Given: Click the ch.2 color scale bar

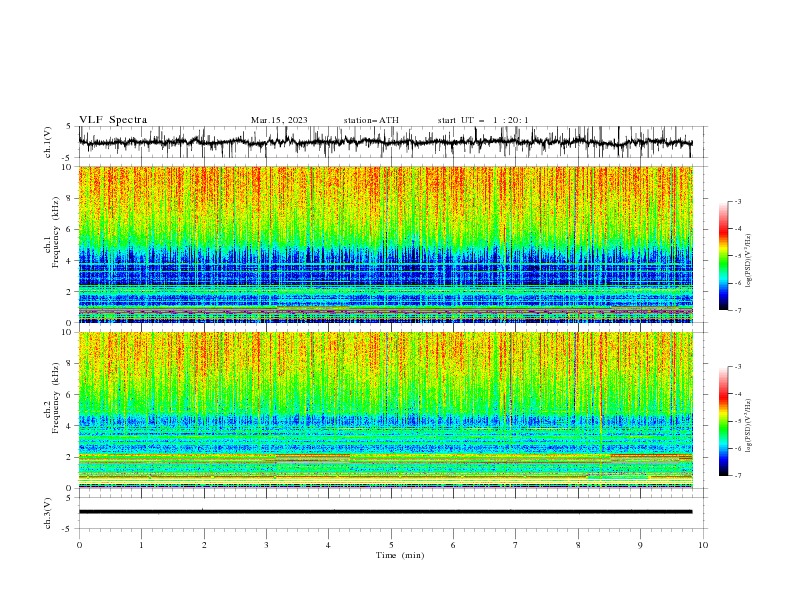Looking at the screenshot, I should point(723,421).
